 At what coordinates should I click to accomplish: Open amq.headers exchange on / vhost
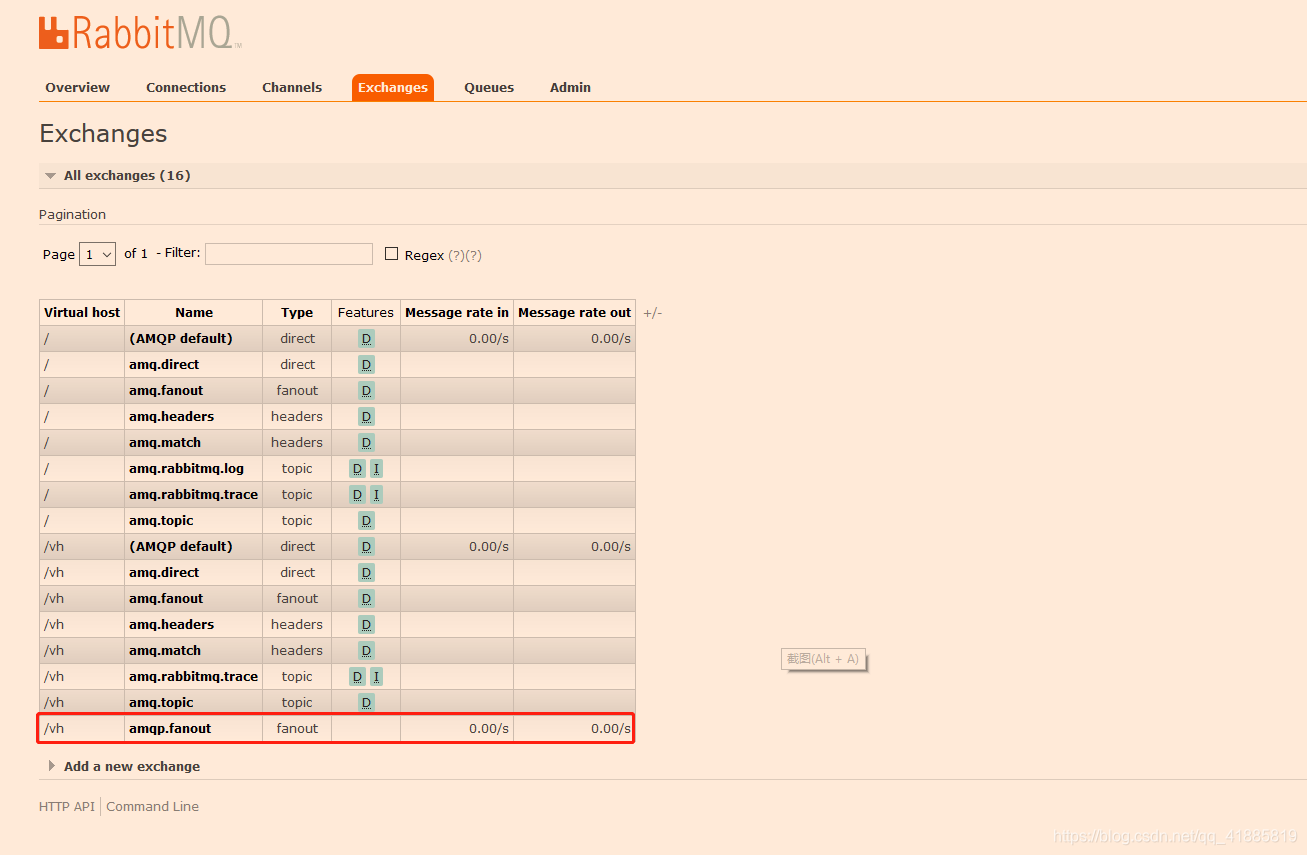tap(172, 417)
